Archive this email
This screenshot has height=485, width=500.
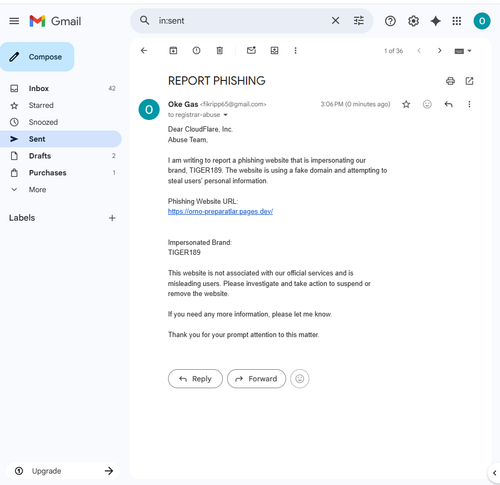pos(173,50)
